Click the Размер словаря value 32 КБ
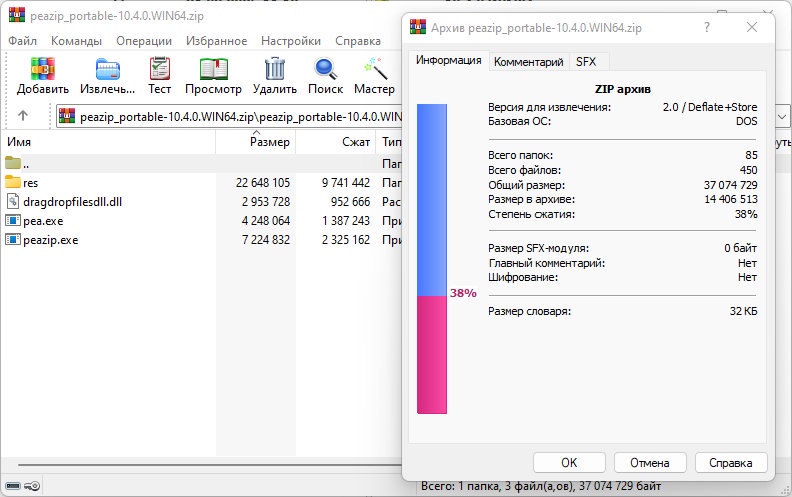Screen dimensions: 792x497 coord(744,311)
